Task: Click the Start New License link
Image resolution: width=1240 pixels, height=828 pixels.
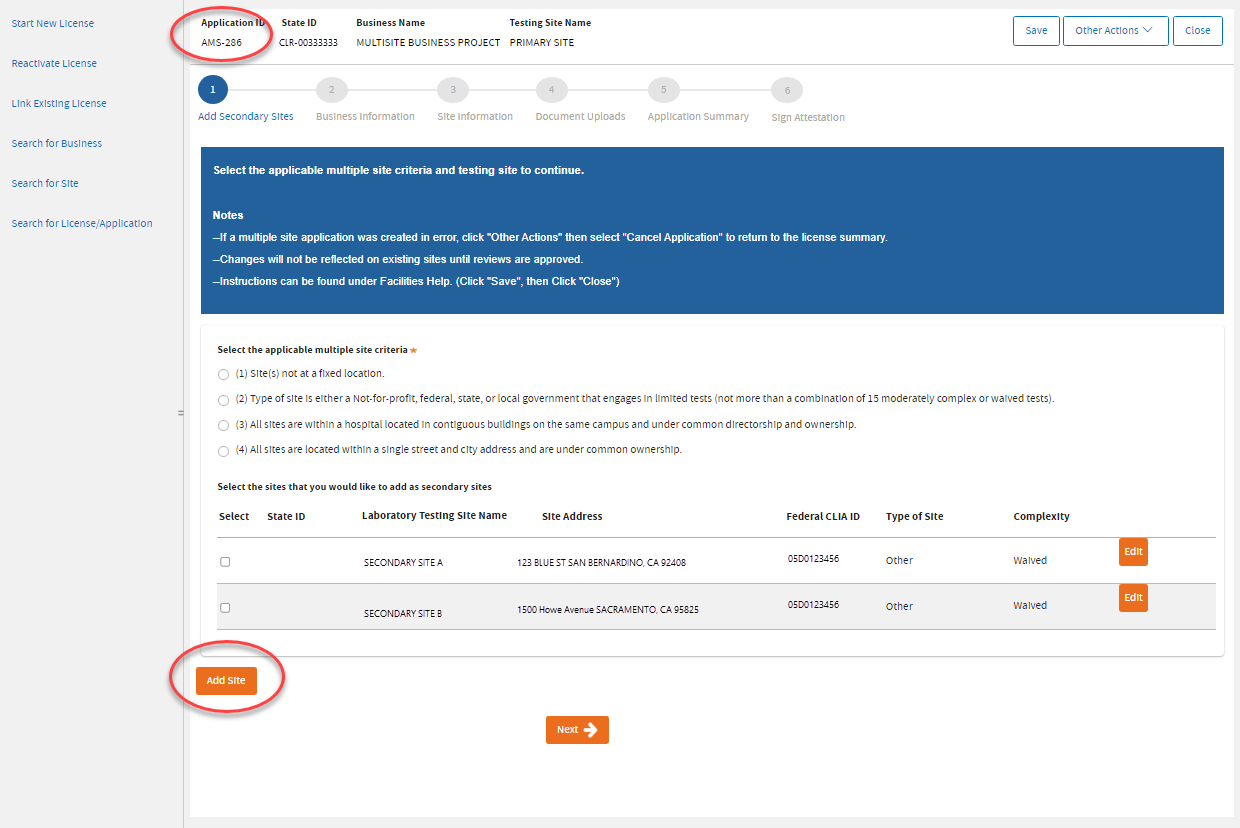Action: tap(53, 23)
